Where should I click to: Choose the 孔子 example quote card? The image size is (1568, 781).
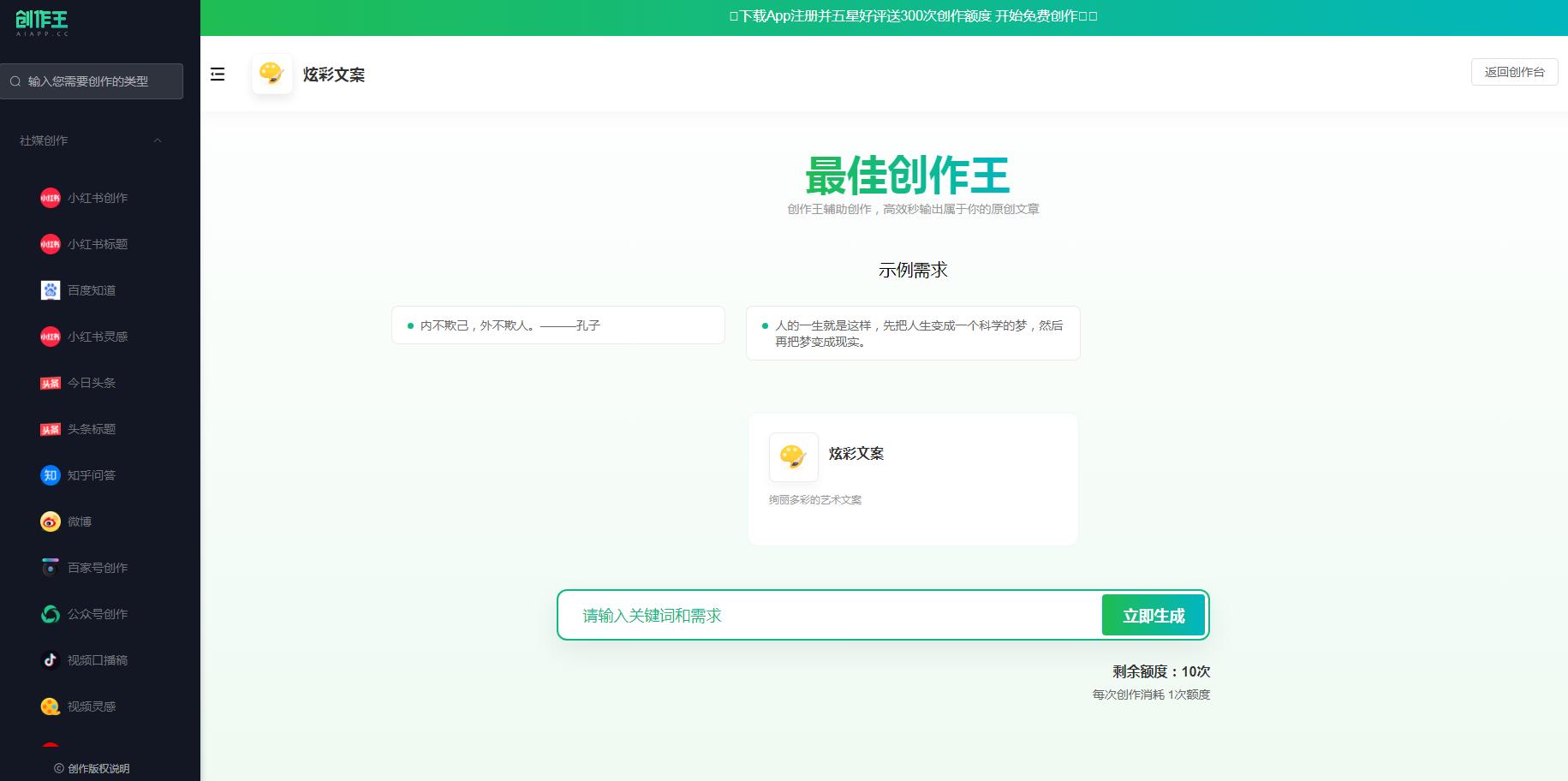[x=558, y=325]
